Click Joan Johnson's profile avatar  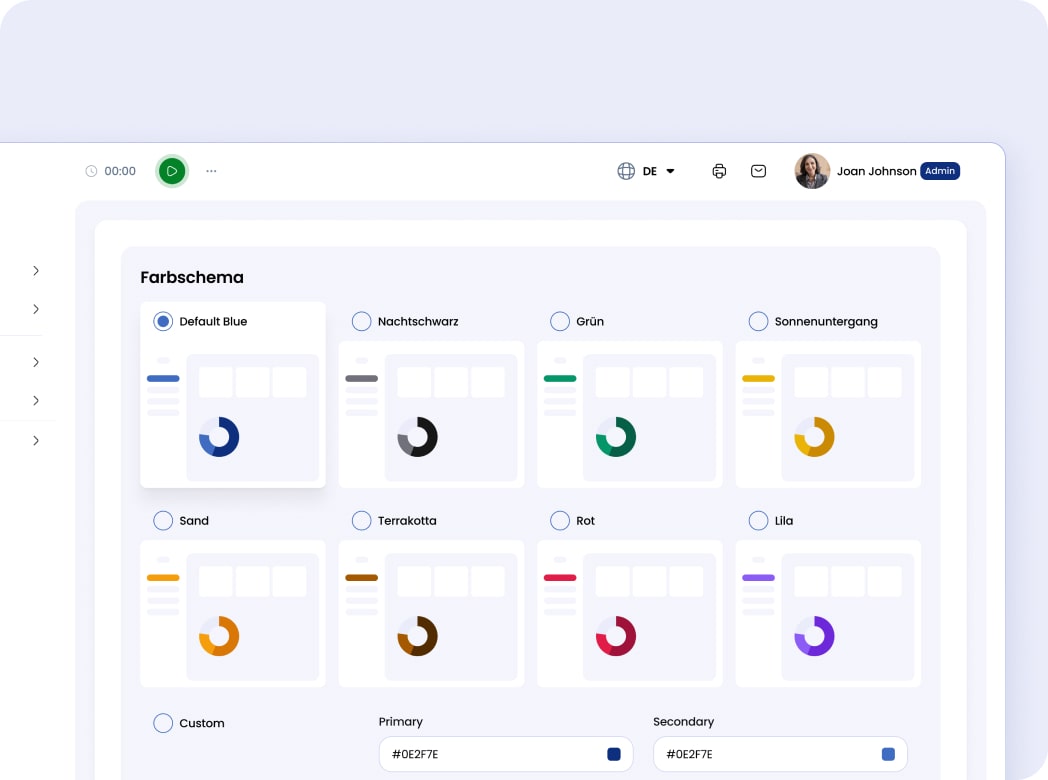pos(812,171)
